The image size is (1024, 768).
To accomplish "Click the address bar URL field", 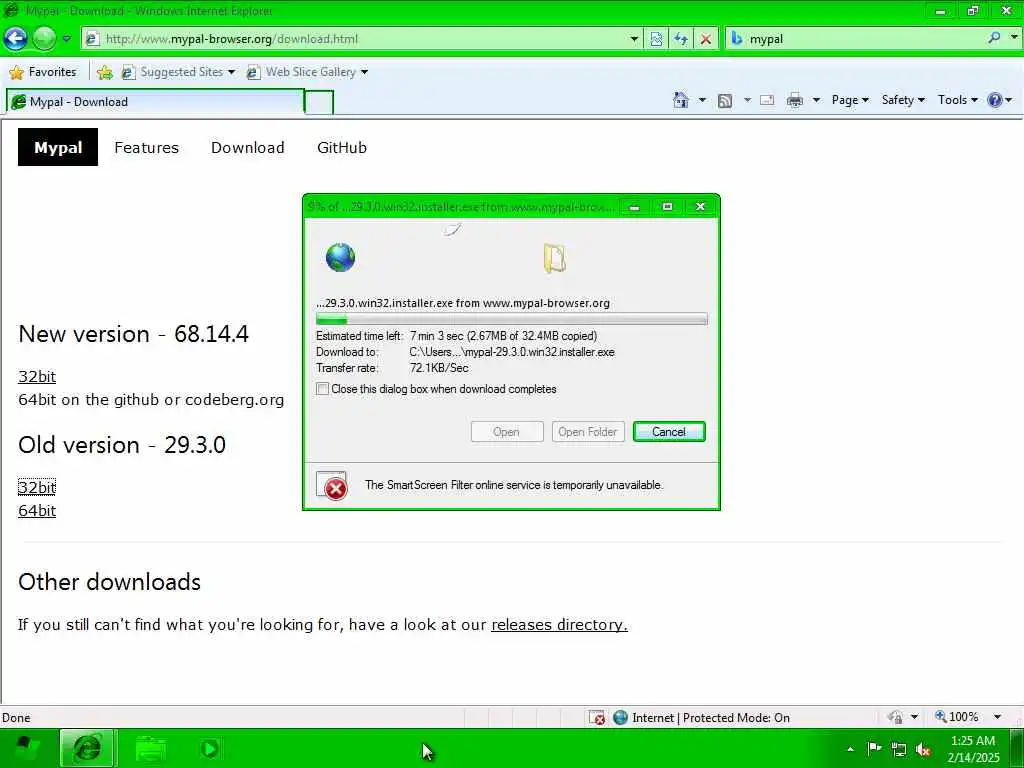I will pos(356,39).
